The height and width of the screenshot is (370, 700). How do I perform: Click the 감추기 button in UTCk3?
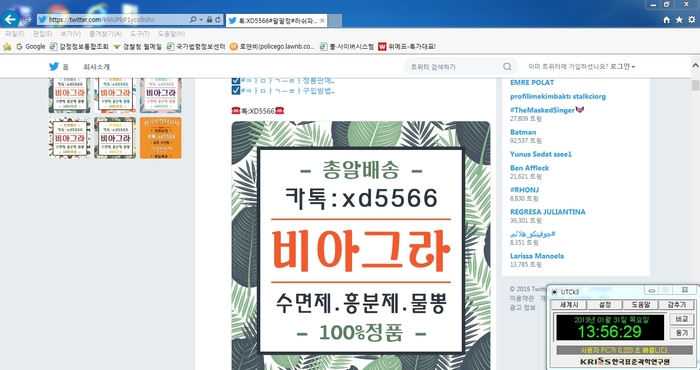(676, 305)
